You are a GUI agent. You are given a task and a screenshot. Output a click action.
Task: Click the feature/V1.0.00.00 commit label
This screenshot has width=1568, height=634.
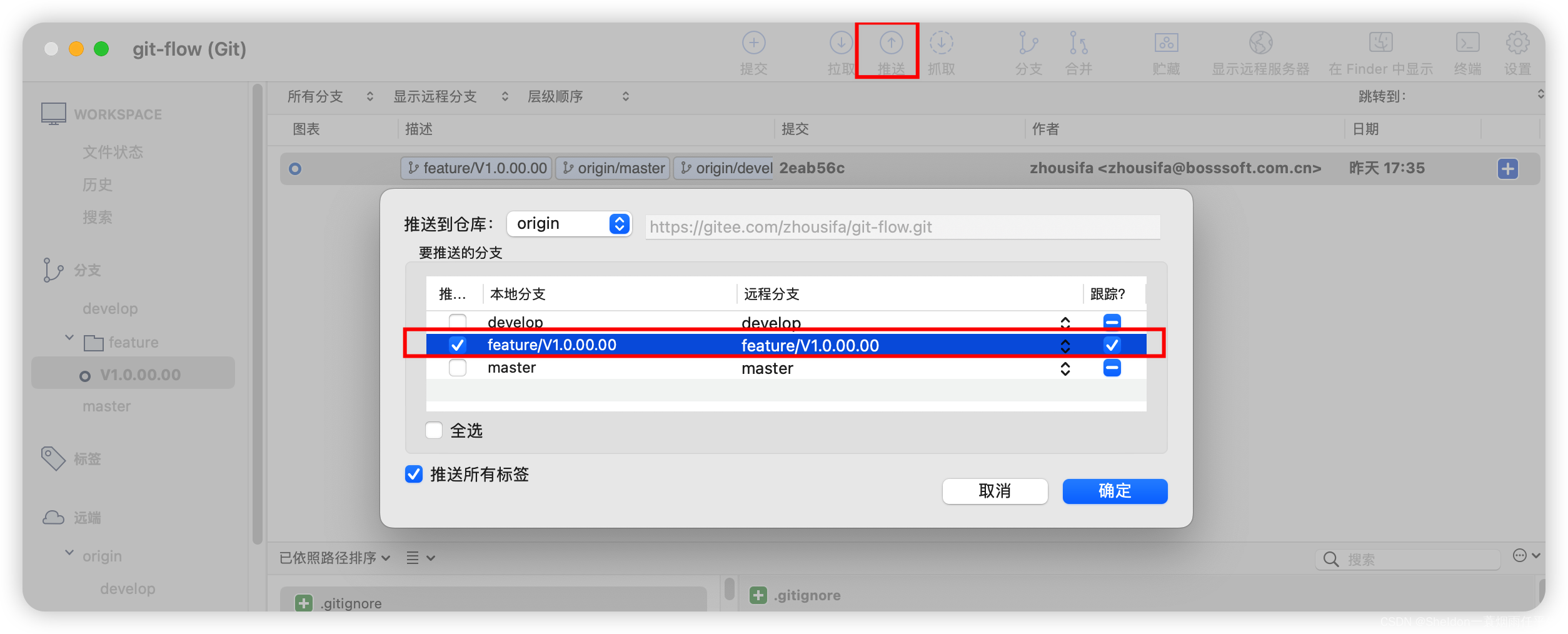point(476,168)
